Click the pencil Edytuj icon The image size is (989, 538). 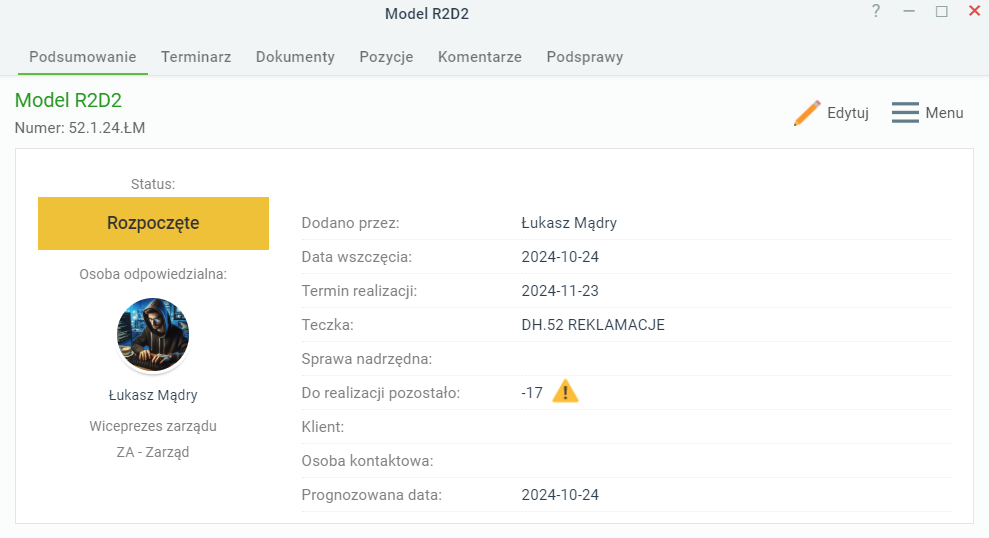(x=807, y=113)
